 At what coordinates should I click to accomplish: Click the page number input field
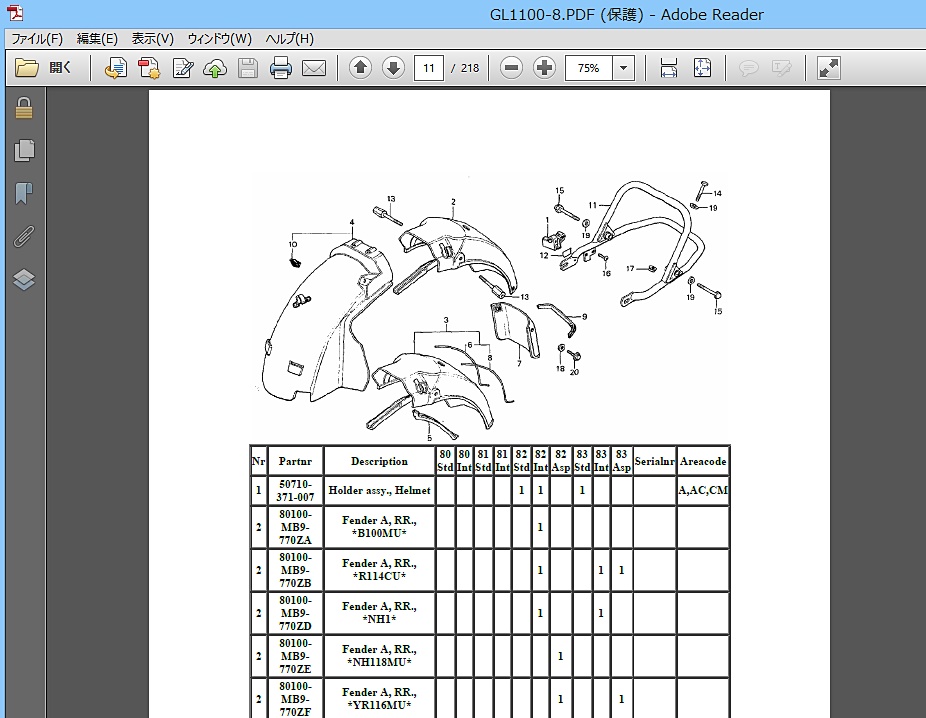point(429,68)
